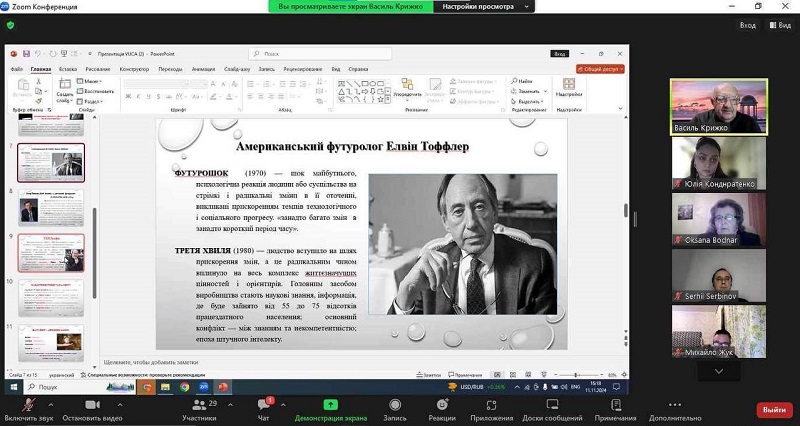Image resolution: width=800 pixels, height=426 pixels.
Task: Start recording with Запись
Action: pyautogui.click(x=395, y=410)
